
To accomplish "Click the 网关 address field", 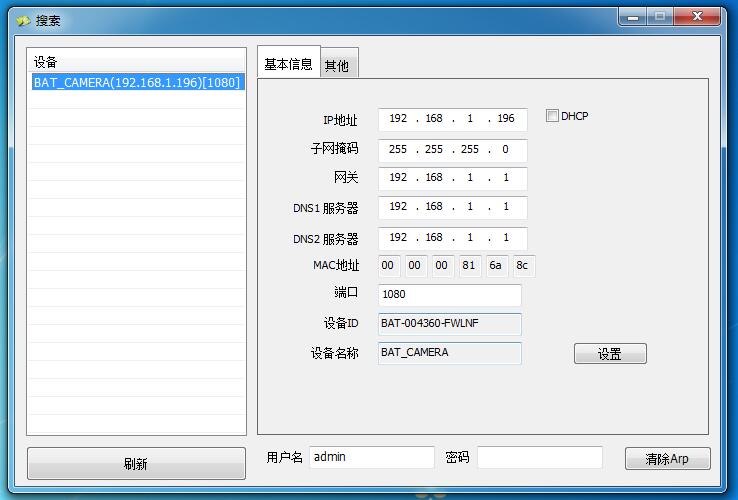I will [453, 178].
